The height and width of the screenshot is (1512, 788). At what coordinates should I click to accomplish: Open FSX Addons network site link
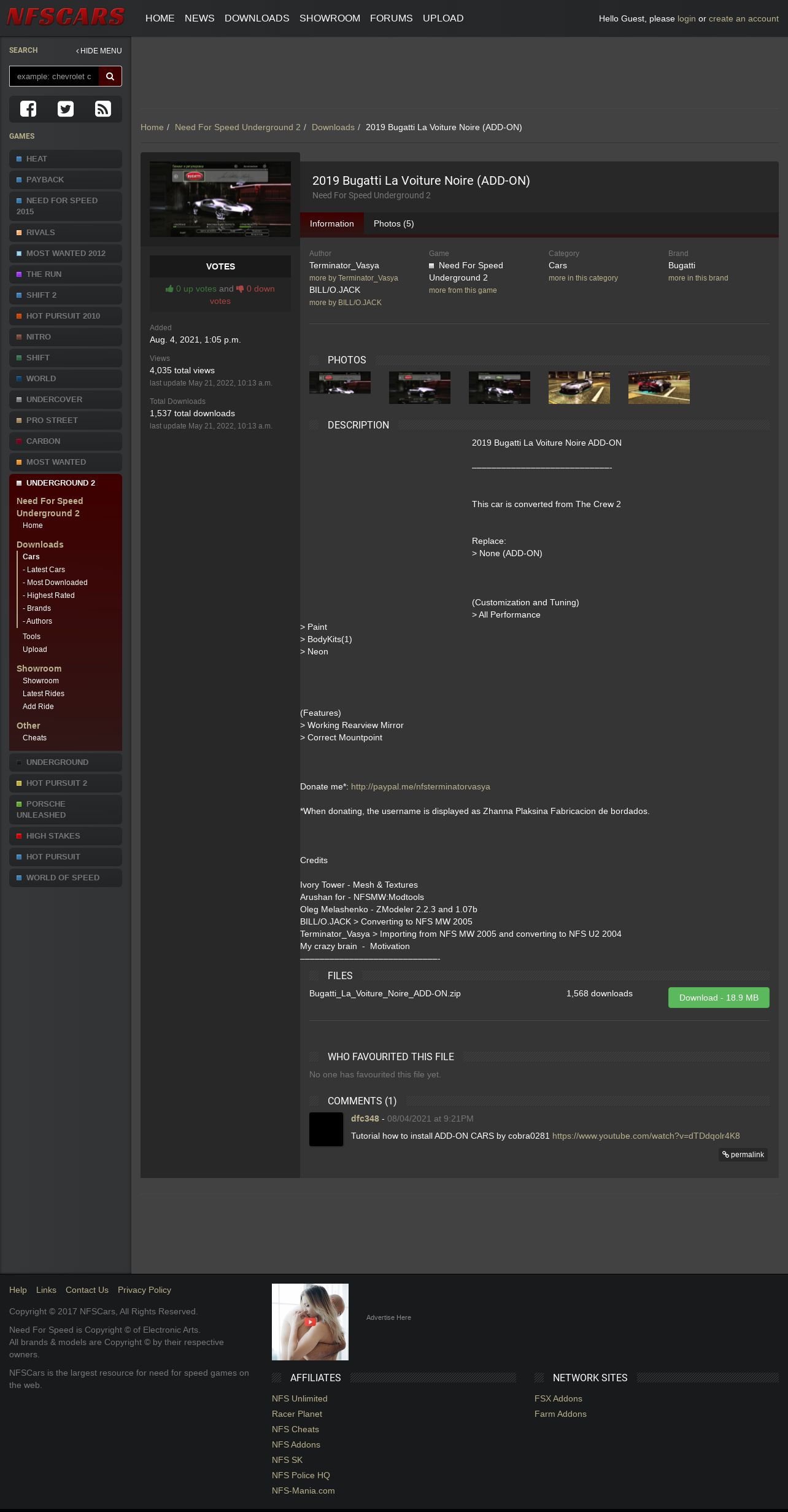[558, 1398]
